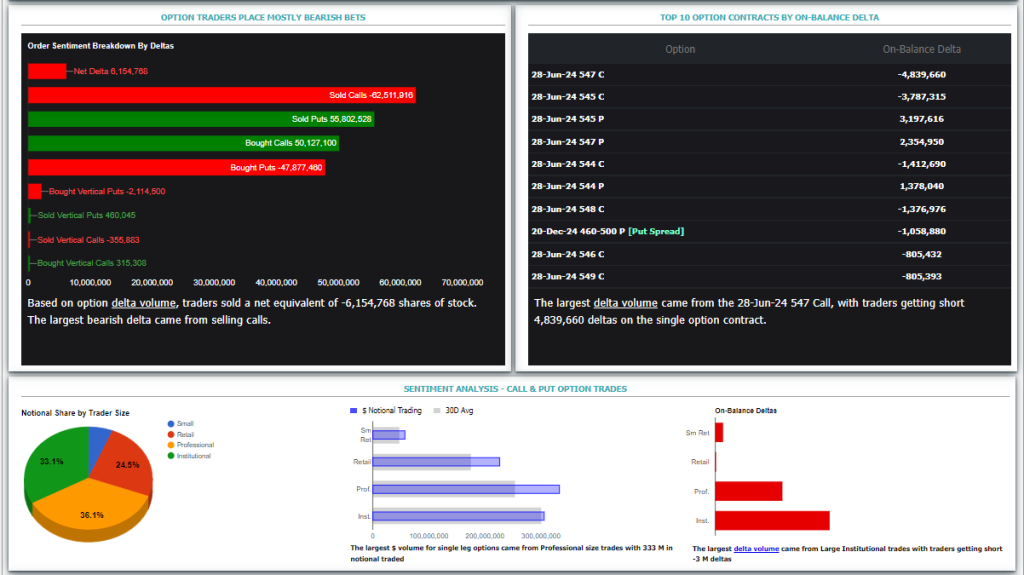Open the blue delta volume link under On-Balance Deltas
Image resolution: width=1024 pixels, height=575 pixels.
[x=756, y=549]
